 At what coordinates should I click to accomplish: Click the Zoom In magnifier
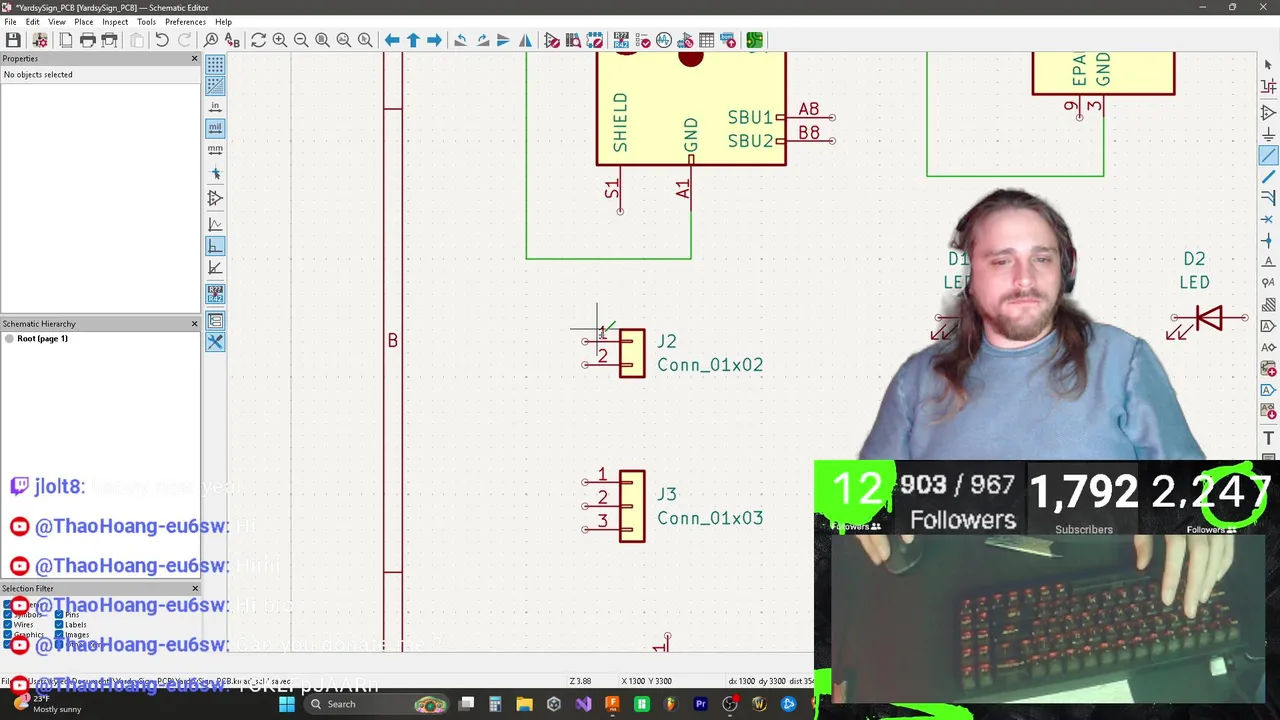click(x=280, y=40)
